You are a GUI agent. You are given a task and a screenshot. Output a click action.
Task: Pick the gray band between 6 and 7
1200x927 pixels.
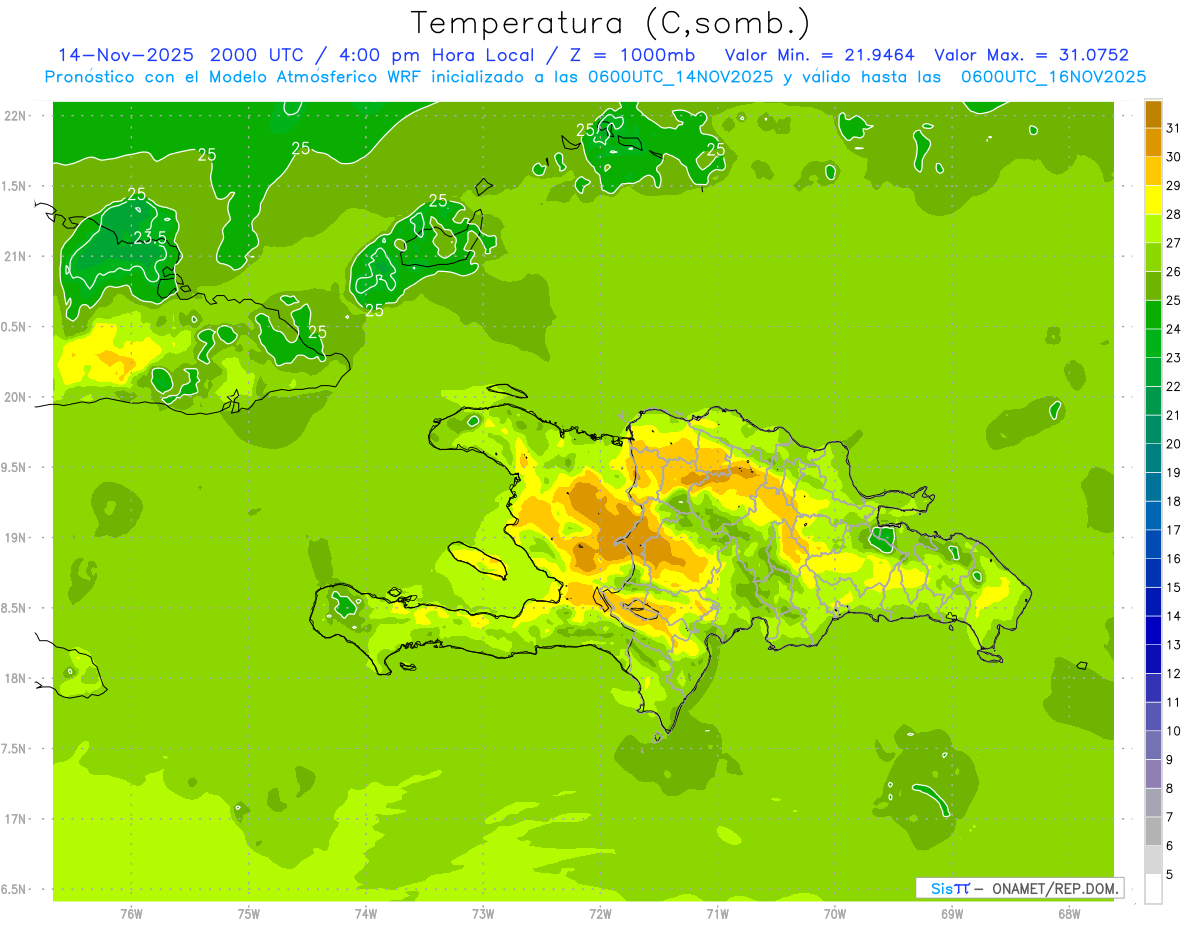click(1153, 831)
